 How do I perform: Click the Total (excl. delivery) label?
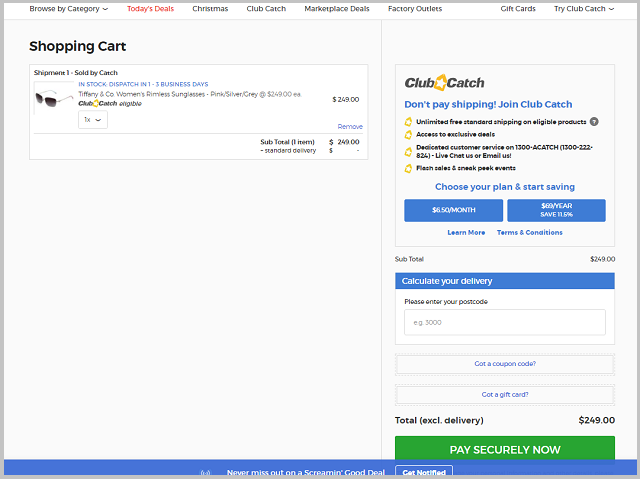click(439, 420)
